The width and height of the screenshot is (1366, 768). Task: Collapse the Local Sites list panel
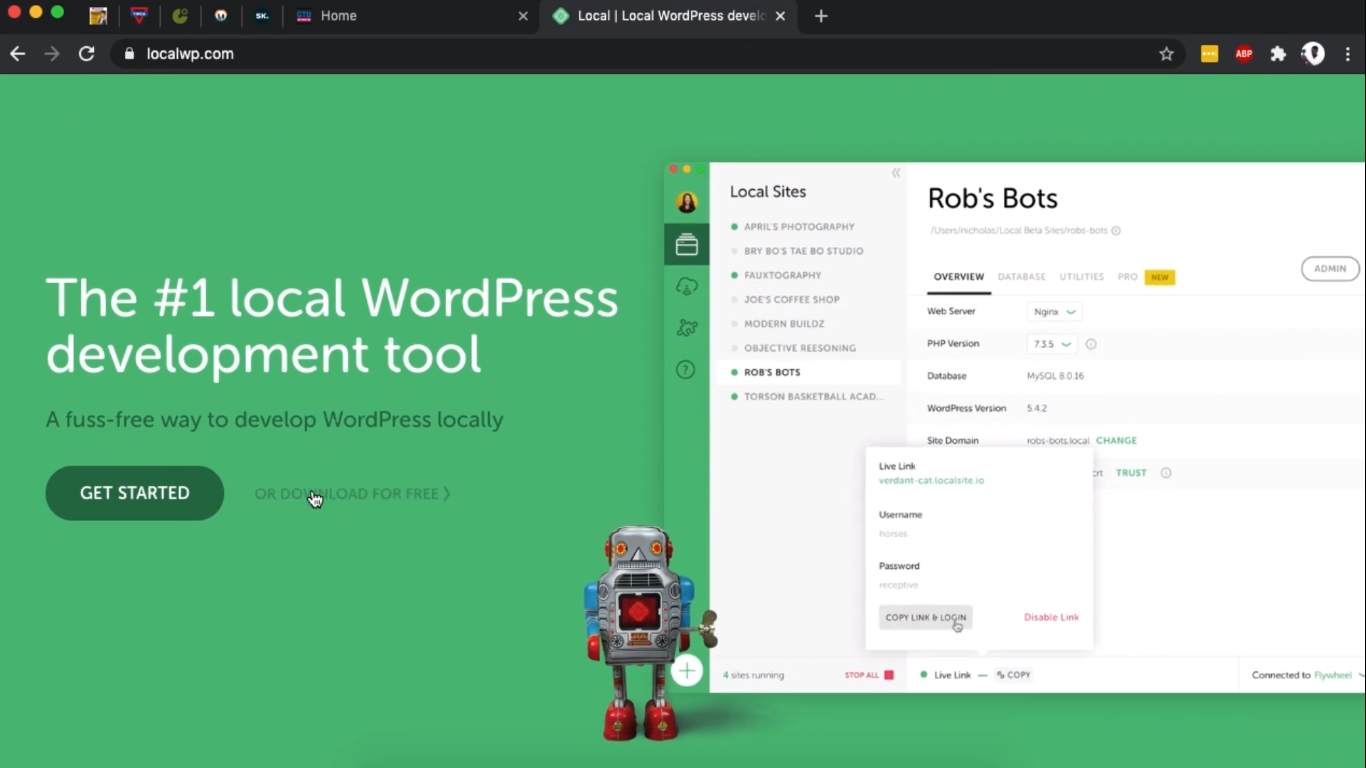coord(896,173)
